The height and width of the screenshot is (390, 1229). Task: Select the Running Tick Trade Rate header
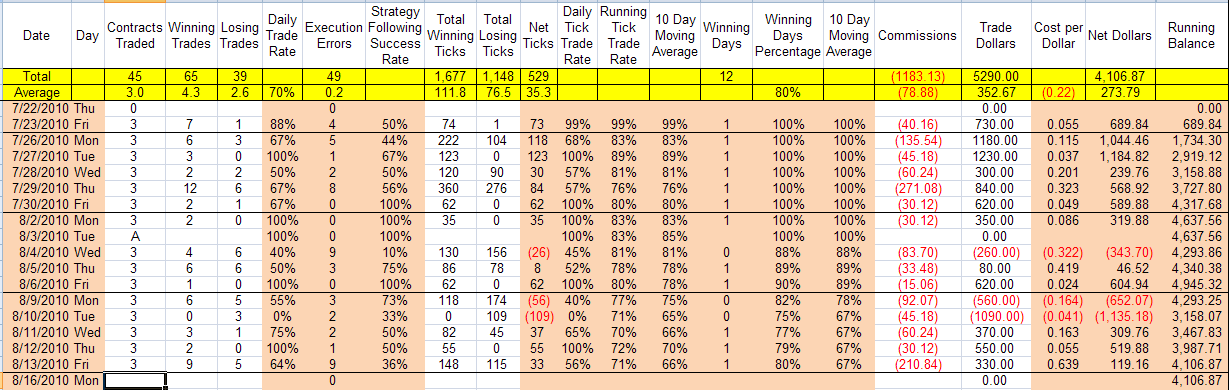tap(622, 36)
